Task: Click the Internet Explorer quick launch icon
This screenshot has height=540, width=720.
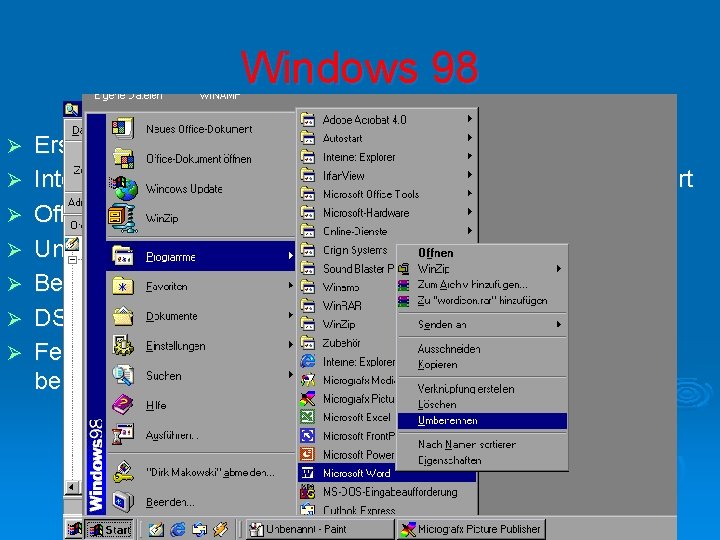Action: (178, 529)
